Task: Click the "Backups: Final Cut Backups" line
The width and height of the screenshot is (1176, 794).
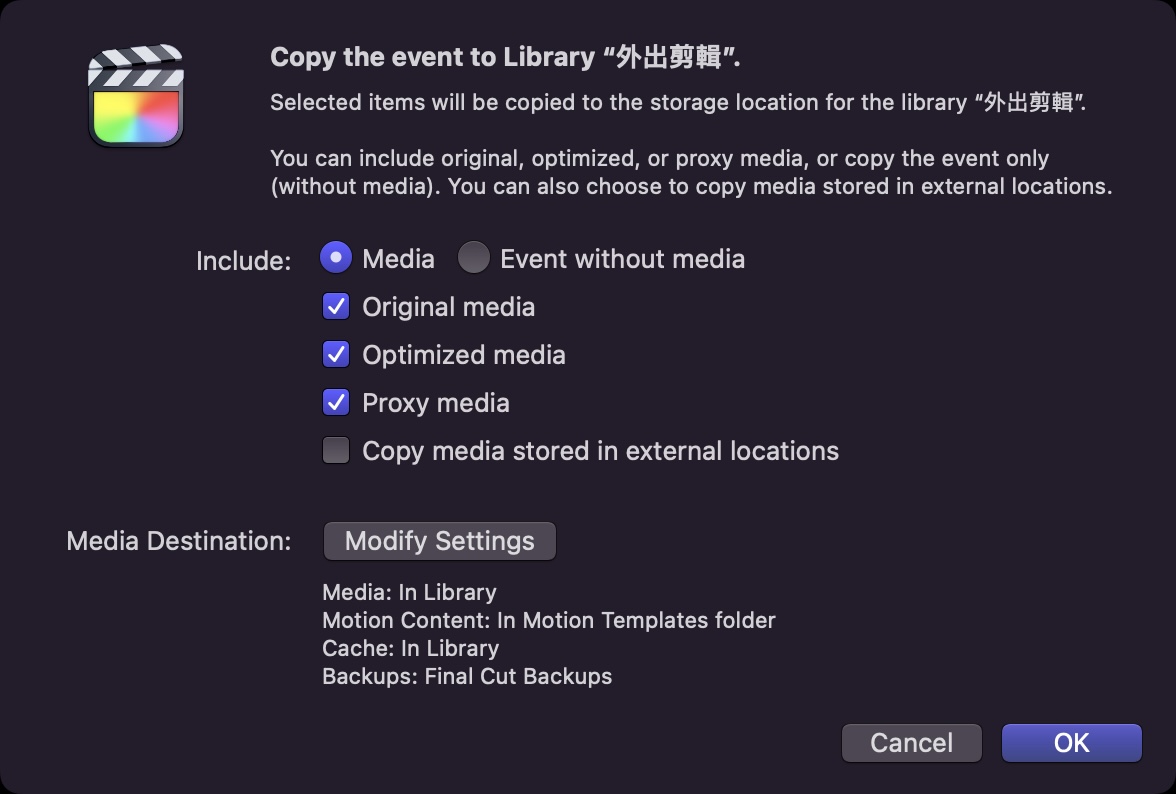Action: (x=467, y=676)
